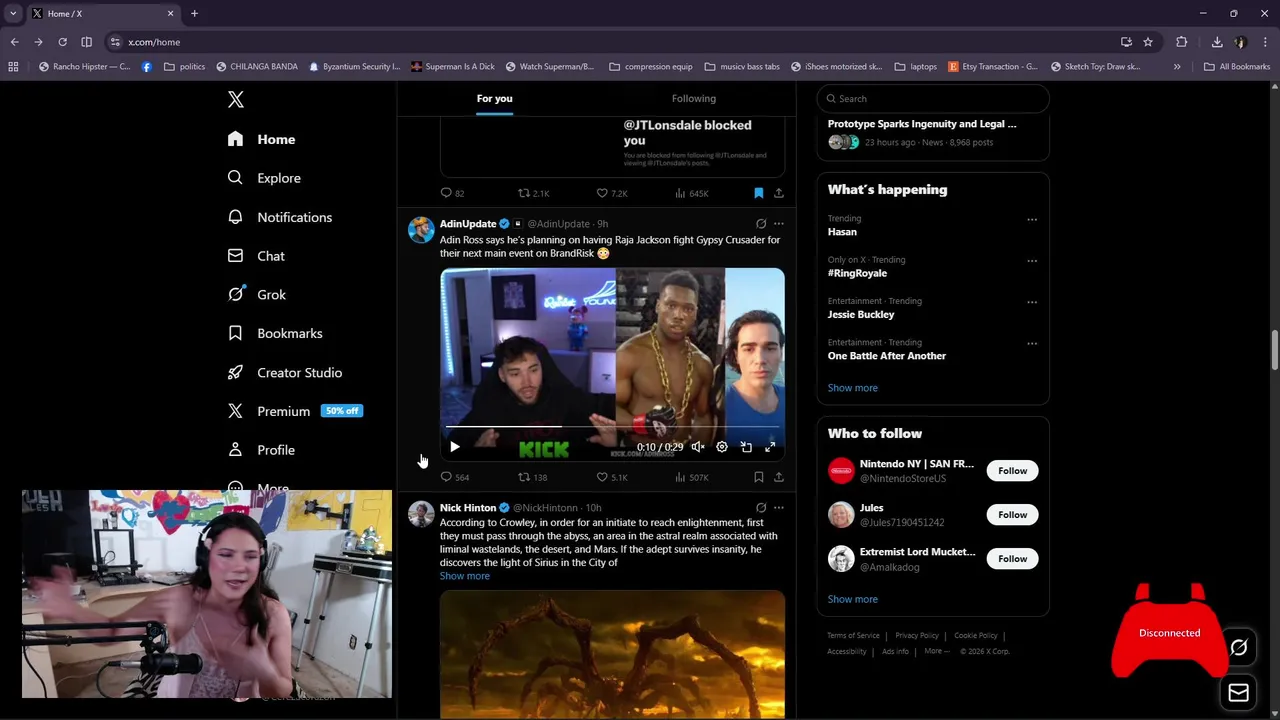Show more in What's happening
Image resolution: width=1280 pixels, height=720 pixels.
[x=853, y=388]
